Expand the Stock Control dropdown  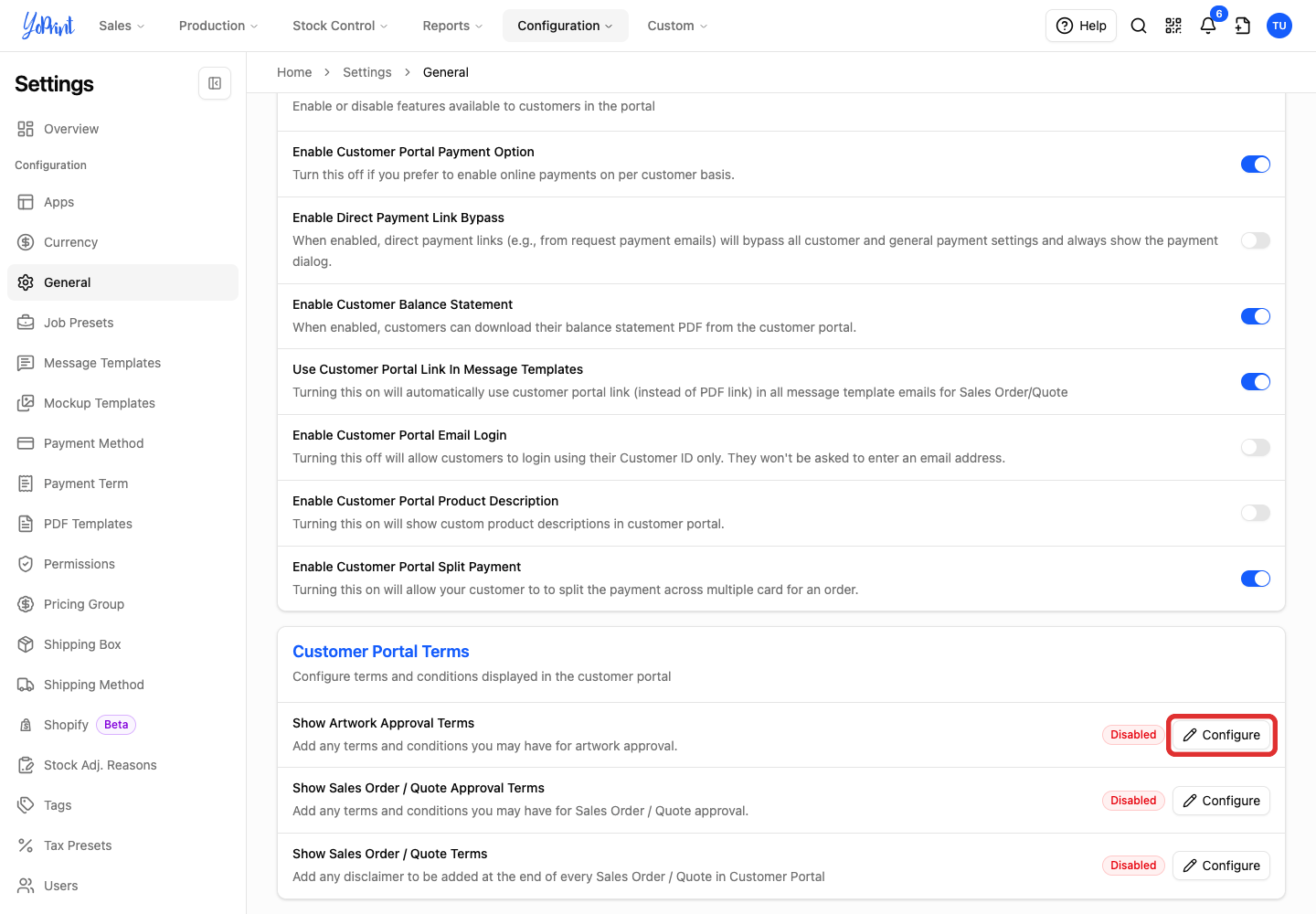[340, 26]
